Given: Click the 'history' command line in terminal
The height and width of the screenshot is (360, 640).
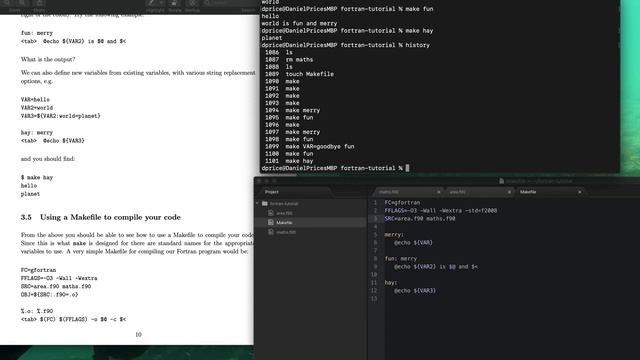Looking at the screenshot, I should 346,45.
